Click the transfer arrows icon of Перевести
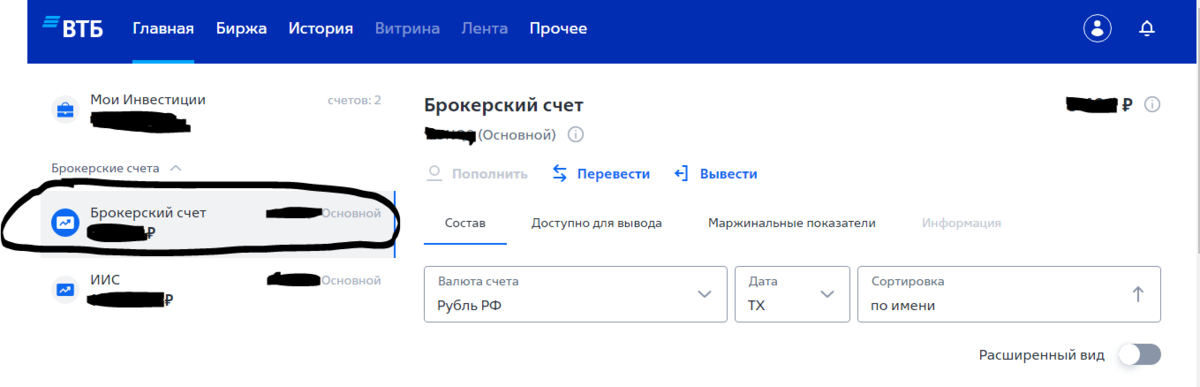1200x387 pixels. (x=560, y=173)
